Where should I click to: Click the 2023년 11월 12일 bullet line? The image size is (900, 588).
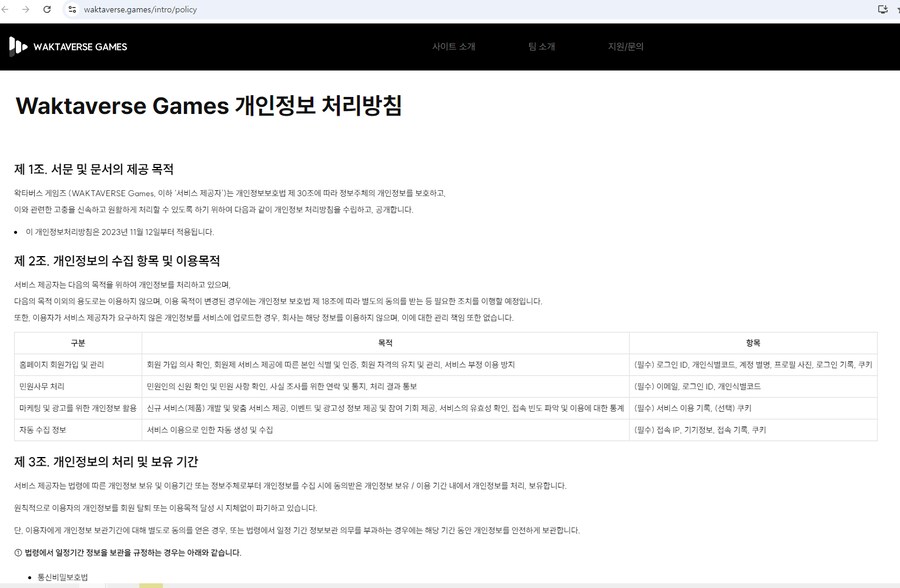(x=119, y=232)
